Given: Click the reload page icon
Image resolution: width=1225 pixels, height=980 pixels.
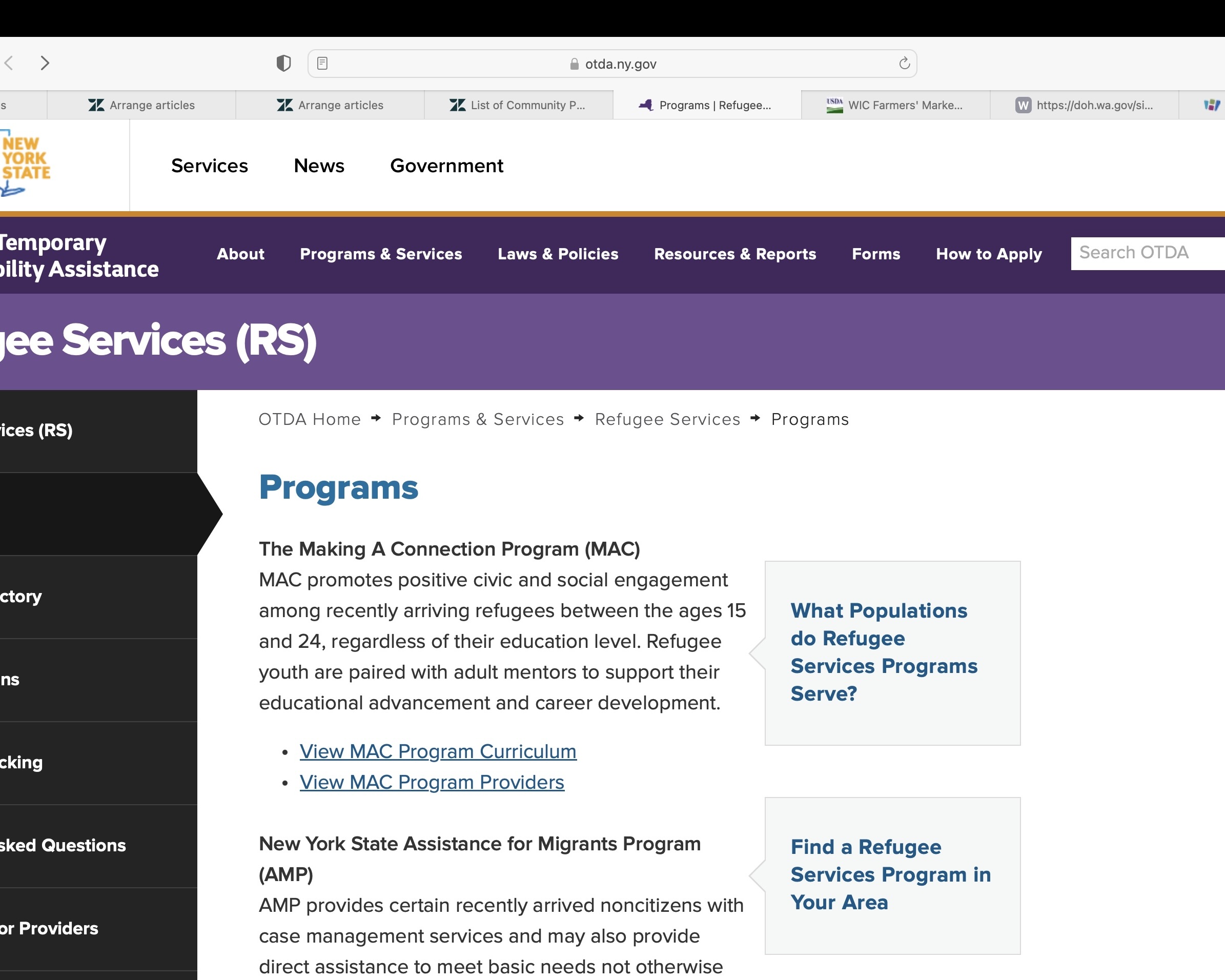Looking at the screenshot, I should [x=904, y=64].
